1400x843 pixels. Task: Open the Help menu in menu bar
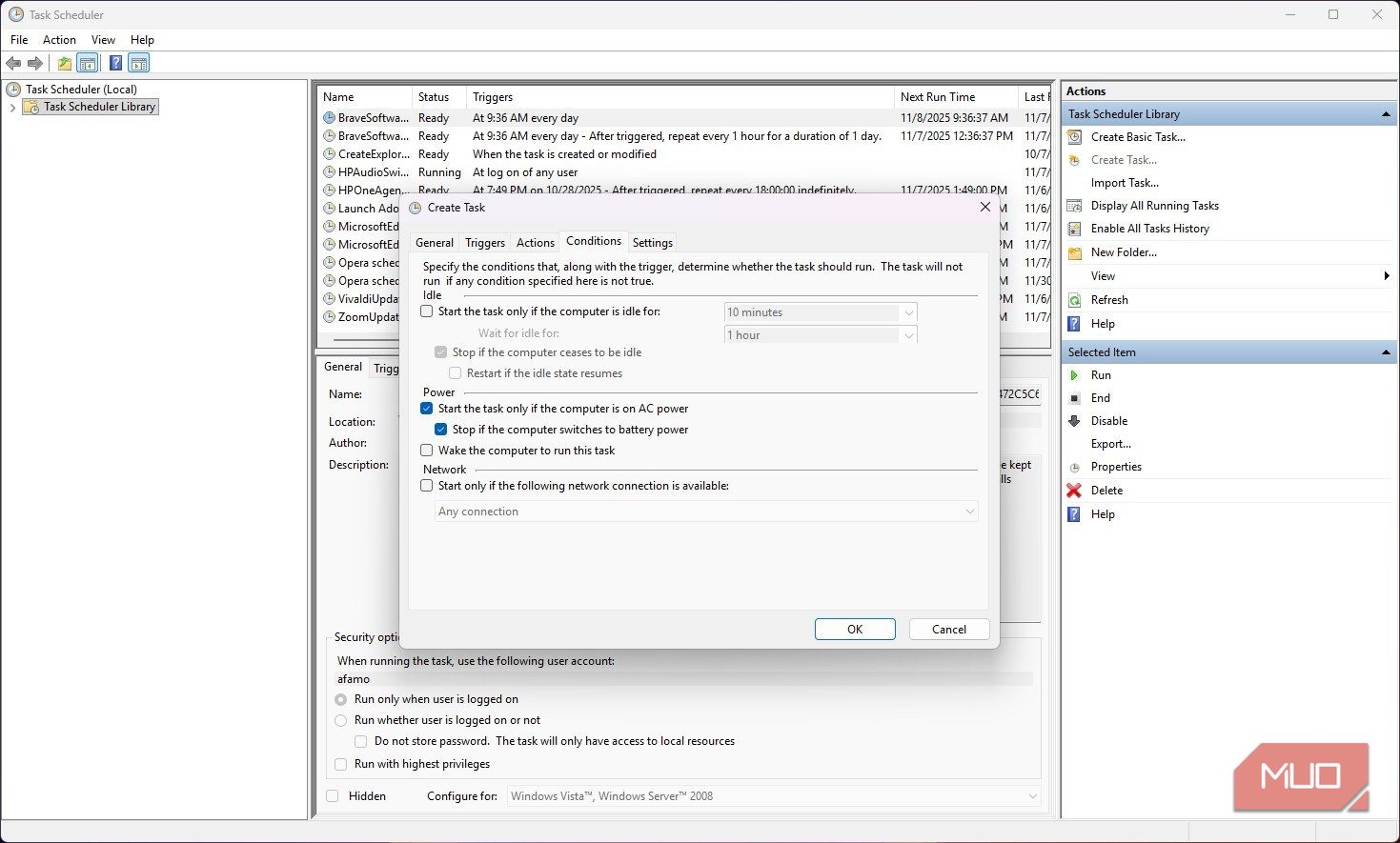(142, 40)
